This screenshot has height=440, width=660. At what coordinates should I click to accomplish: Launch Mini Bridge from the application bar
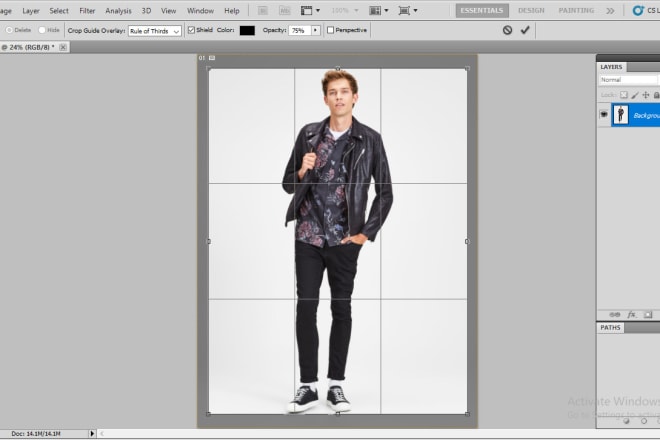(x=285, y=11)
